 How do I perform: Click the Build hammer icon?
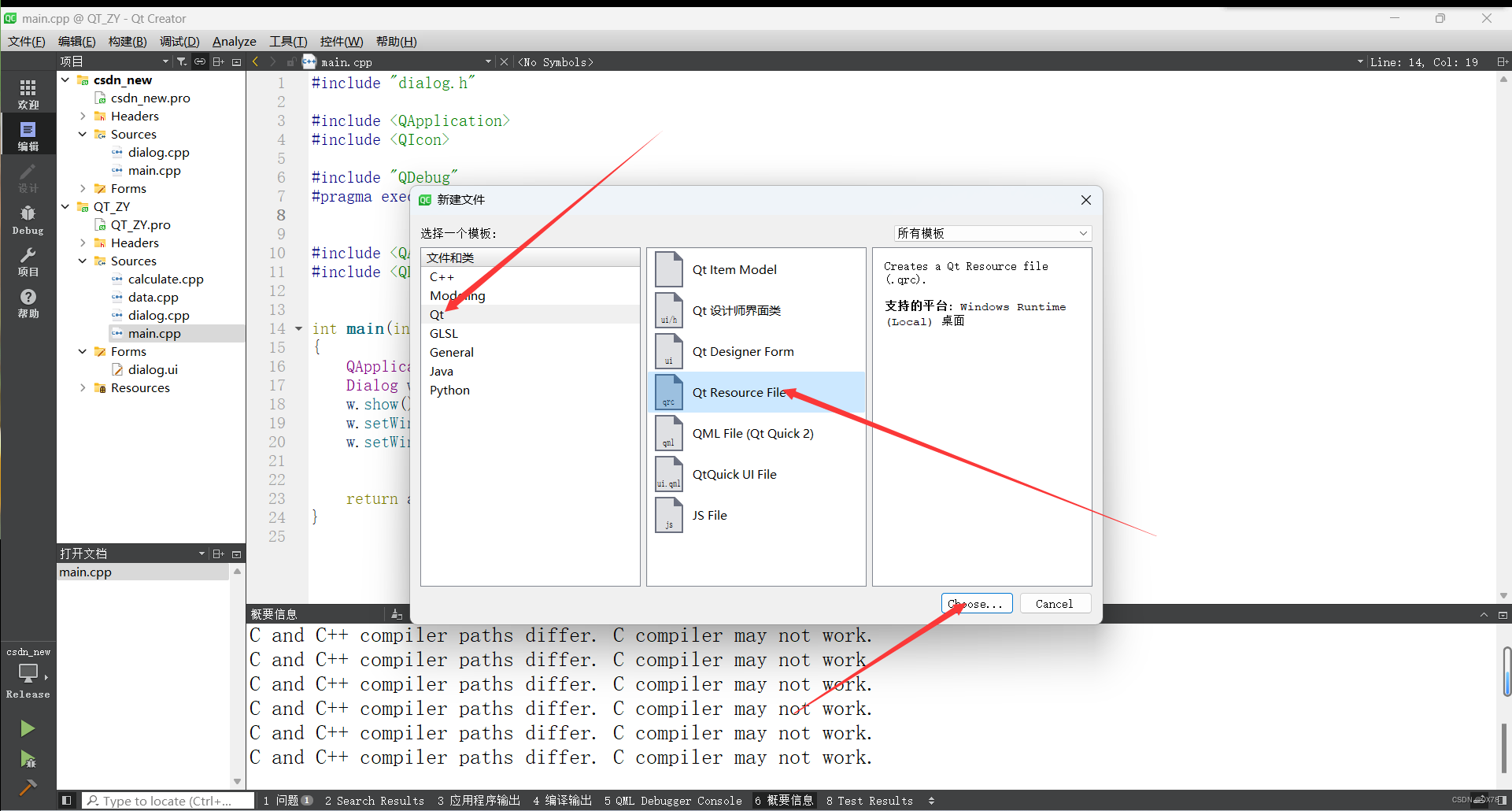[x=28, y=787]
